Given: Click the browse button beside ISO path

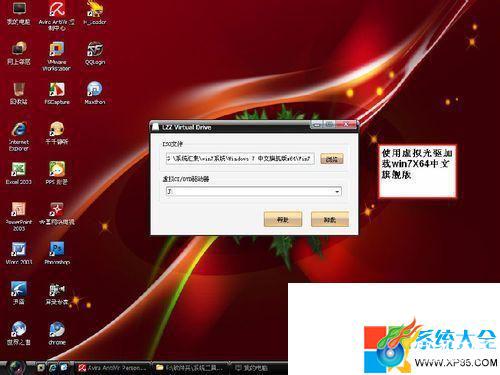Looking at the screenshot, I should 332,159.
